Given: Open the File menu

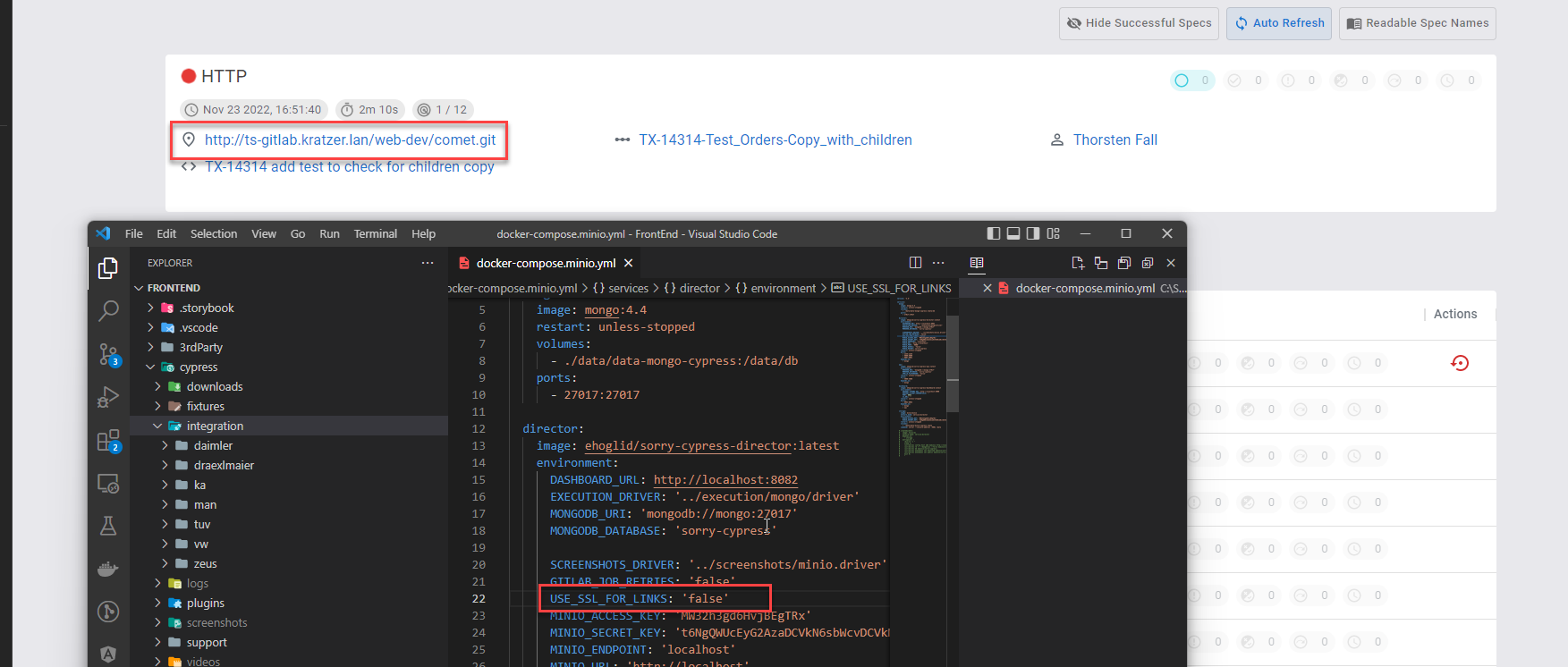Looking at the screenshot, I should 134,233.
